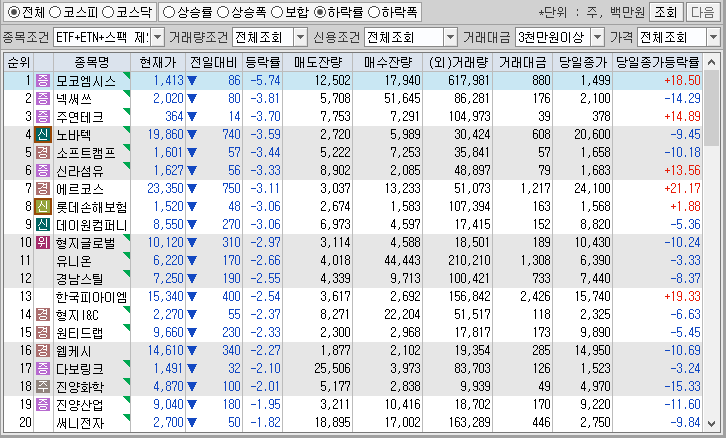Open the 거래대금 dropdown
This screenshot has height=438, width=726.
(x=597, y=37)
